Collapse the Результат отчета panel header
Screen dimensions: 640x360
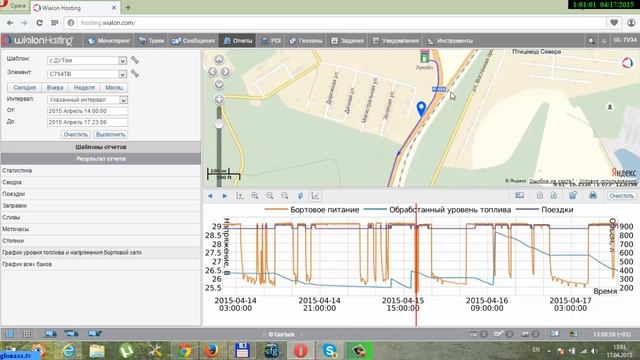click(x=100, y=159)
